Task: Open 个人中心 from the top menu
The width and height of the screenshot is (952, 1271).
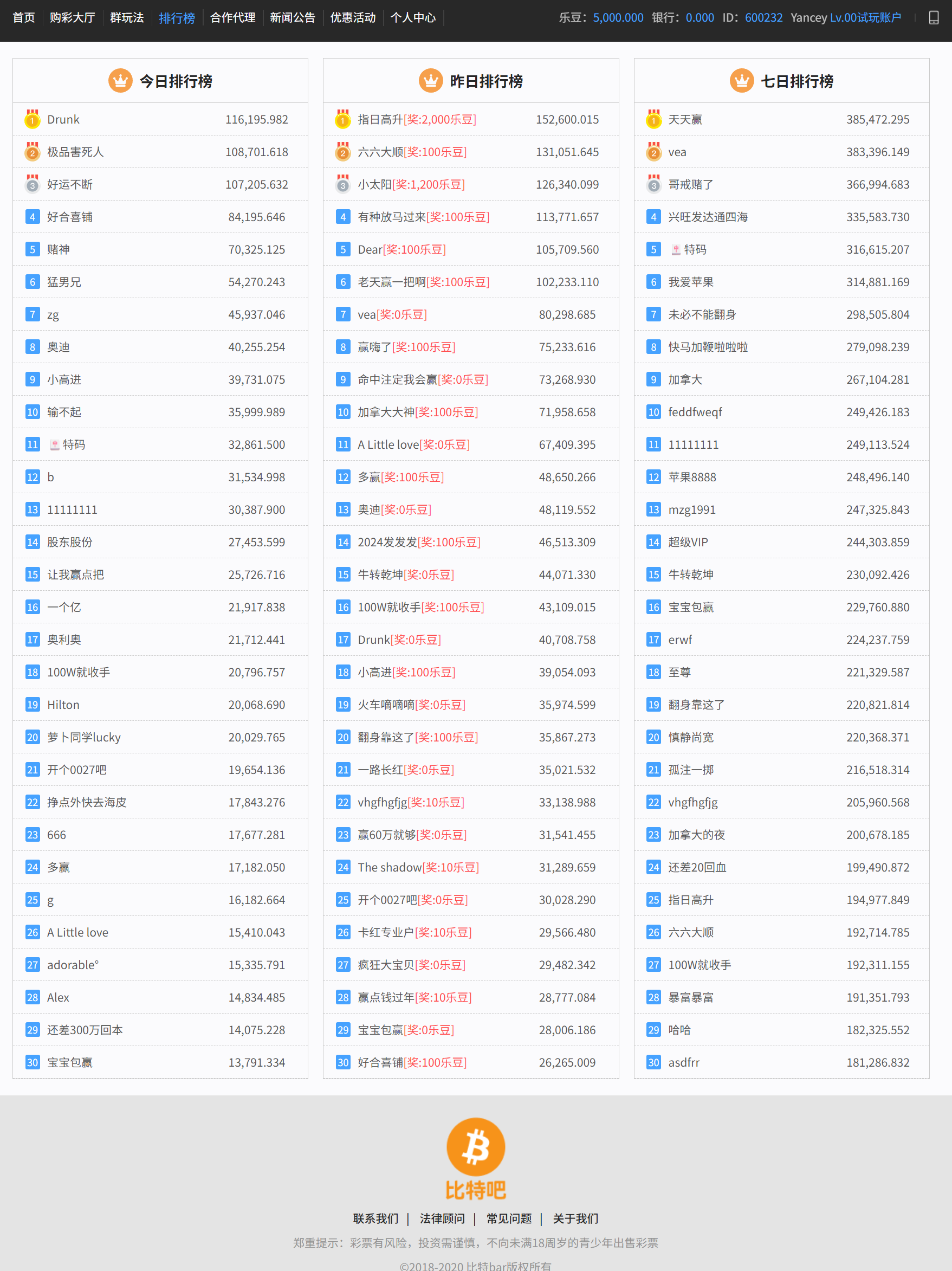Action: coord(413,18)
